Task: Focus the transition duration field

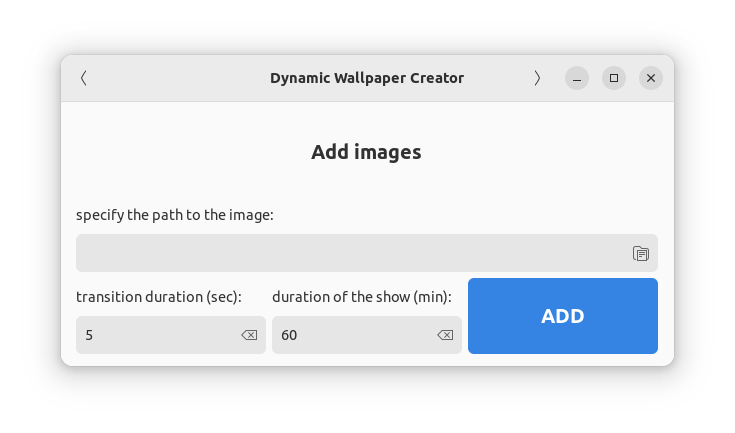Action: coord(171,335)
